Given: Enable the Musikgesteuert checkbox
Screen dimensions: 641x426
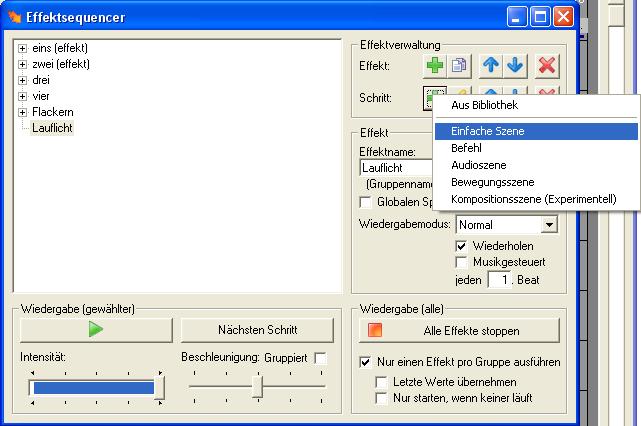Looking at the screenshot, I should coord(462,262).
